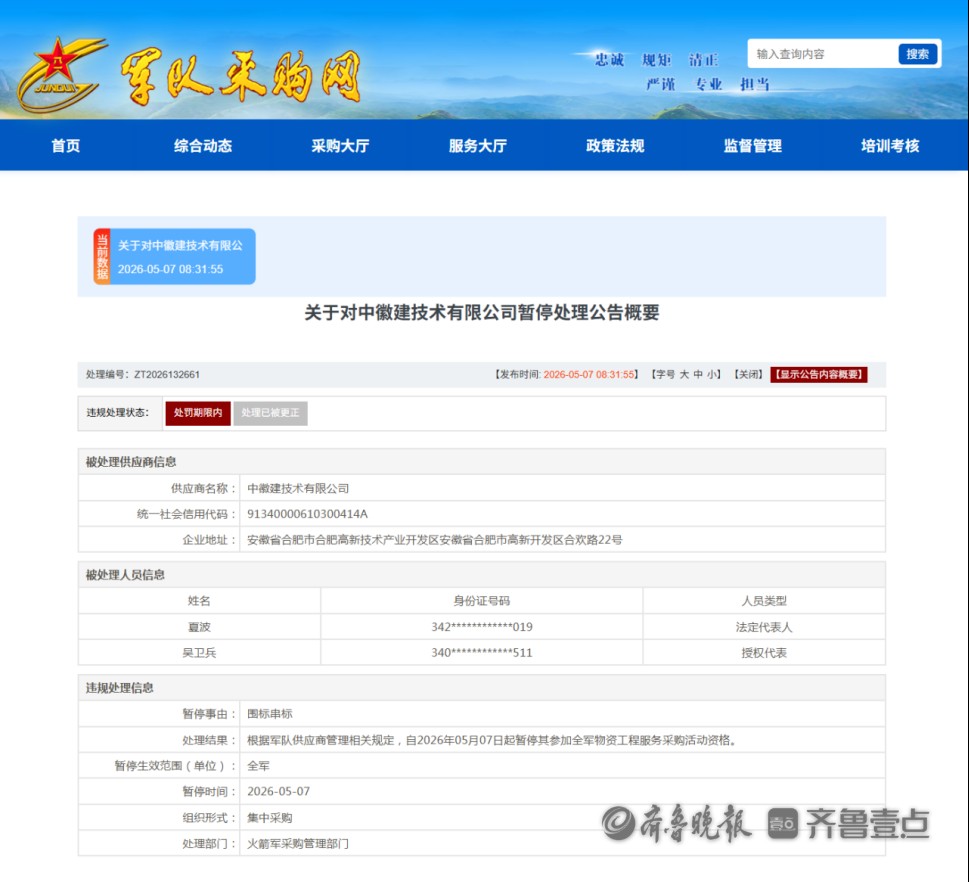Open 监督管理 navigation item
The height and width of the screenshot is (882, 969).
click(753, 146)
